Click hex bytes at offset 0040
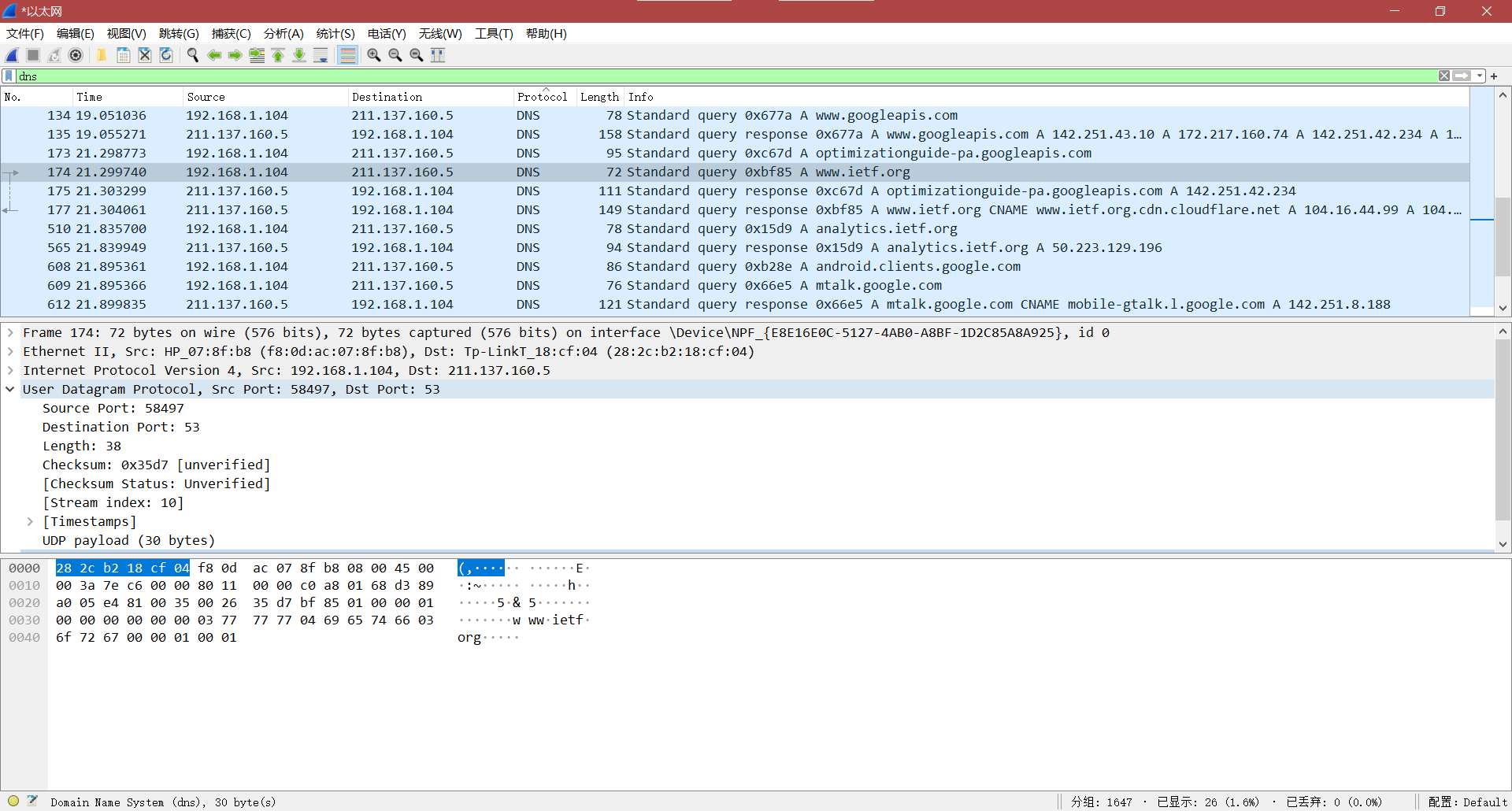 (x=146, y=638)
